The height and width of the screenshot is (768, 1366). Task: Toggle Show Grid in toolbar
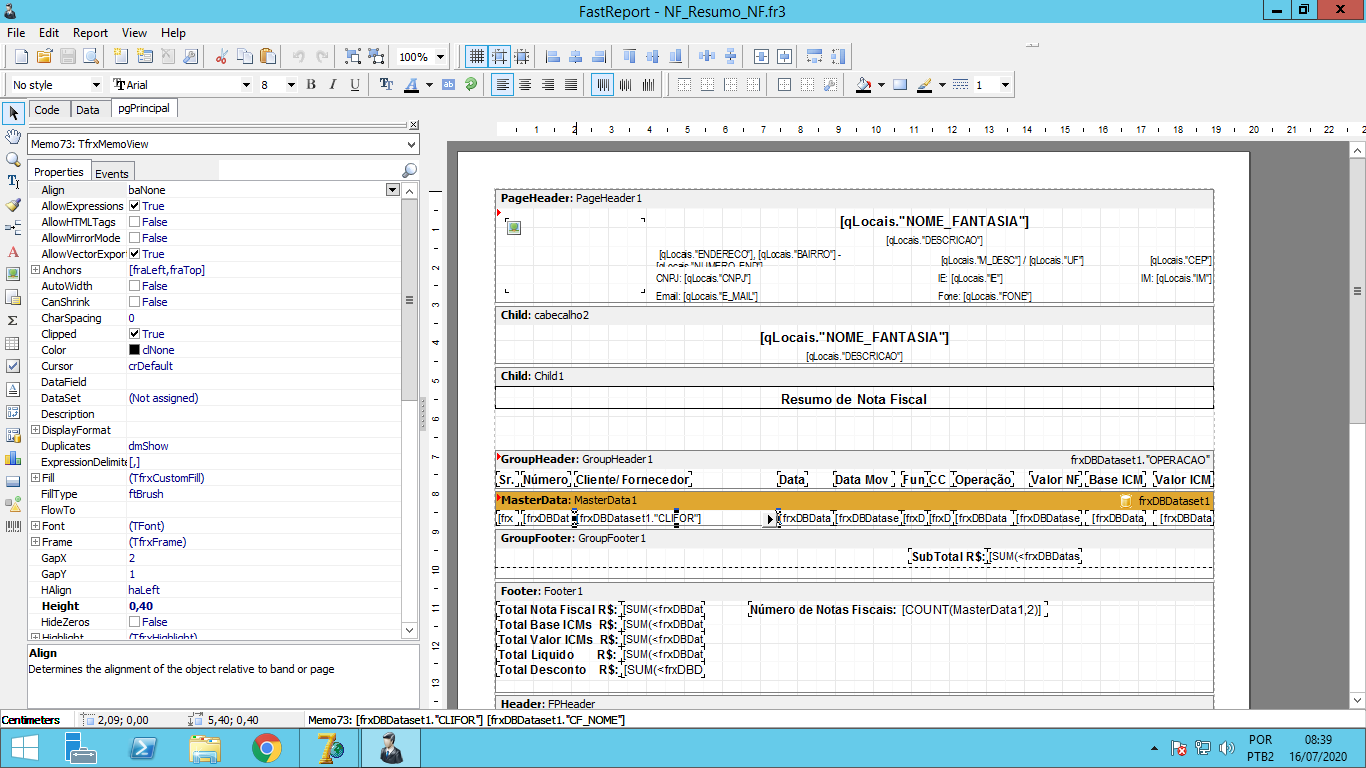(x=477, y=57)
